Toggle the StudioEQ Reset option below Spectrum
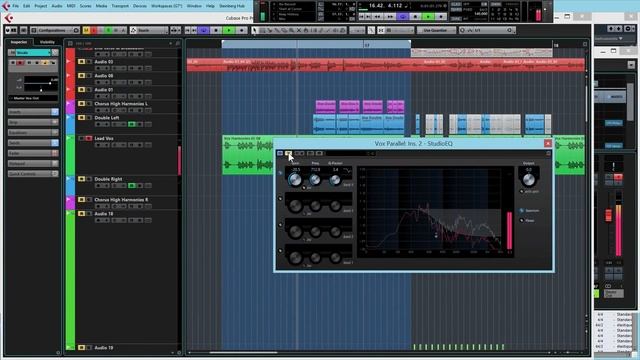 pyautogui.click(x=522, y=220)
